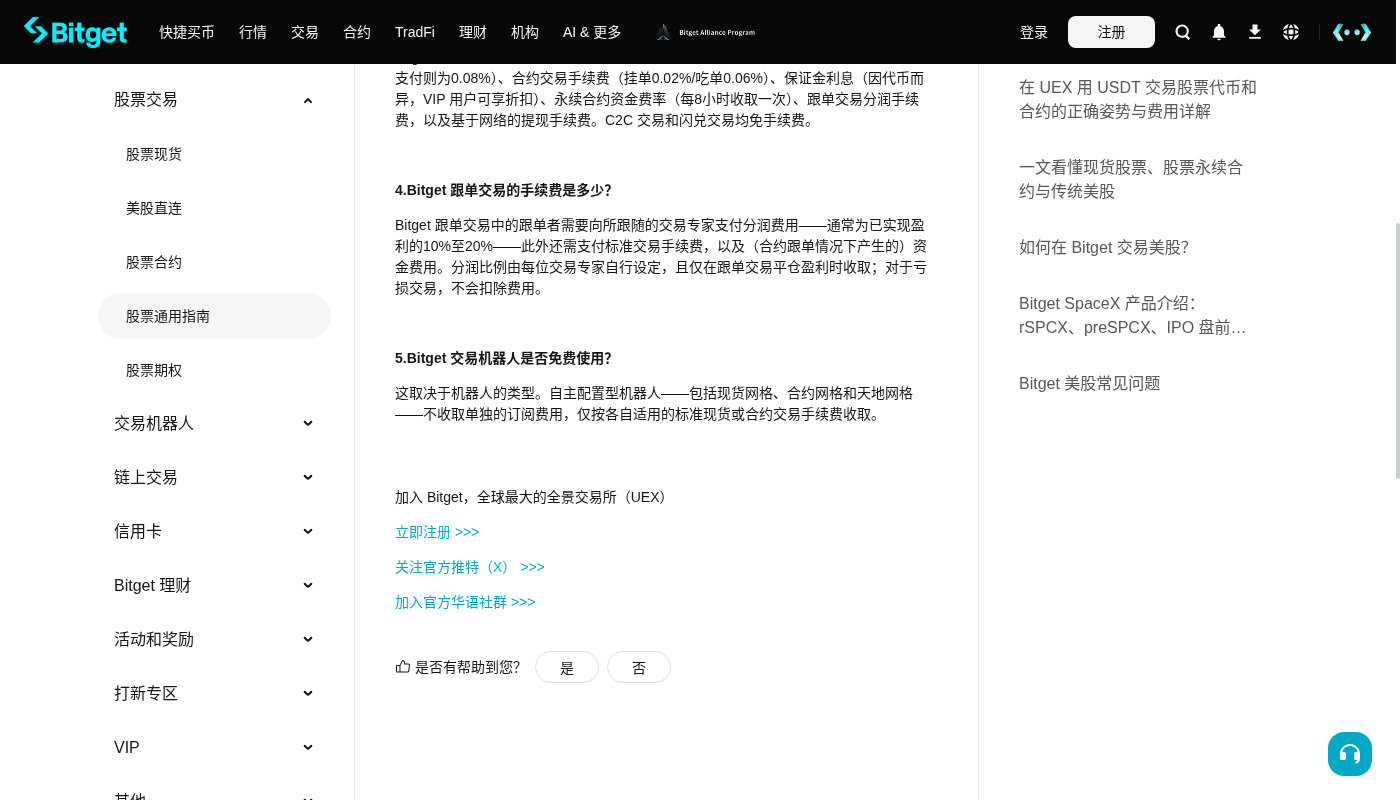Click the Bitget Alliance Program banner
This screenshot has width=1400, height=800.
(x=706, y=32)
